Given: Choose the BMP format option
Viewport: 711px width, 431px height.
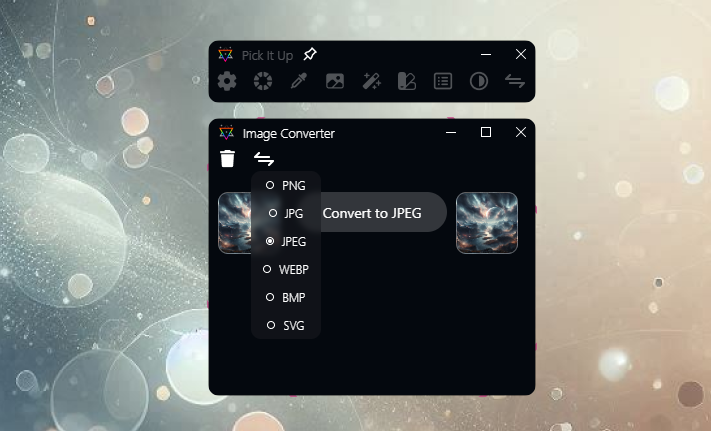Looking at the screenshot, I should pyautogui.click(x=286, y=298).
